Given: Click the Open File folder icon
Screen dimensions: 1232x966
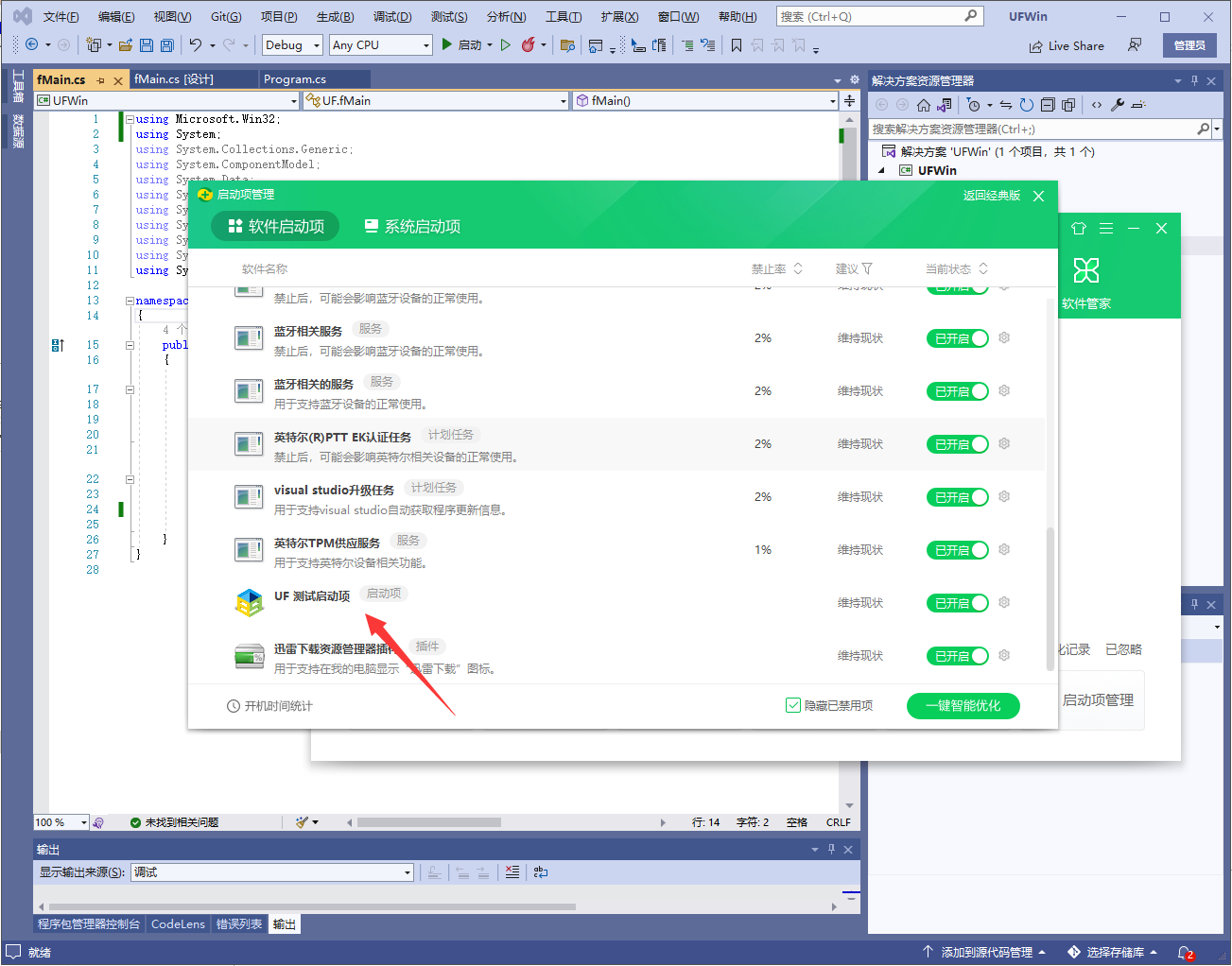Looking at the screenshot, I should click(x=125, y=44).
